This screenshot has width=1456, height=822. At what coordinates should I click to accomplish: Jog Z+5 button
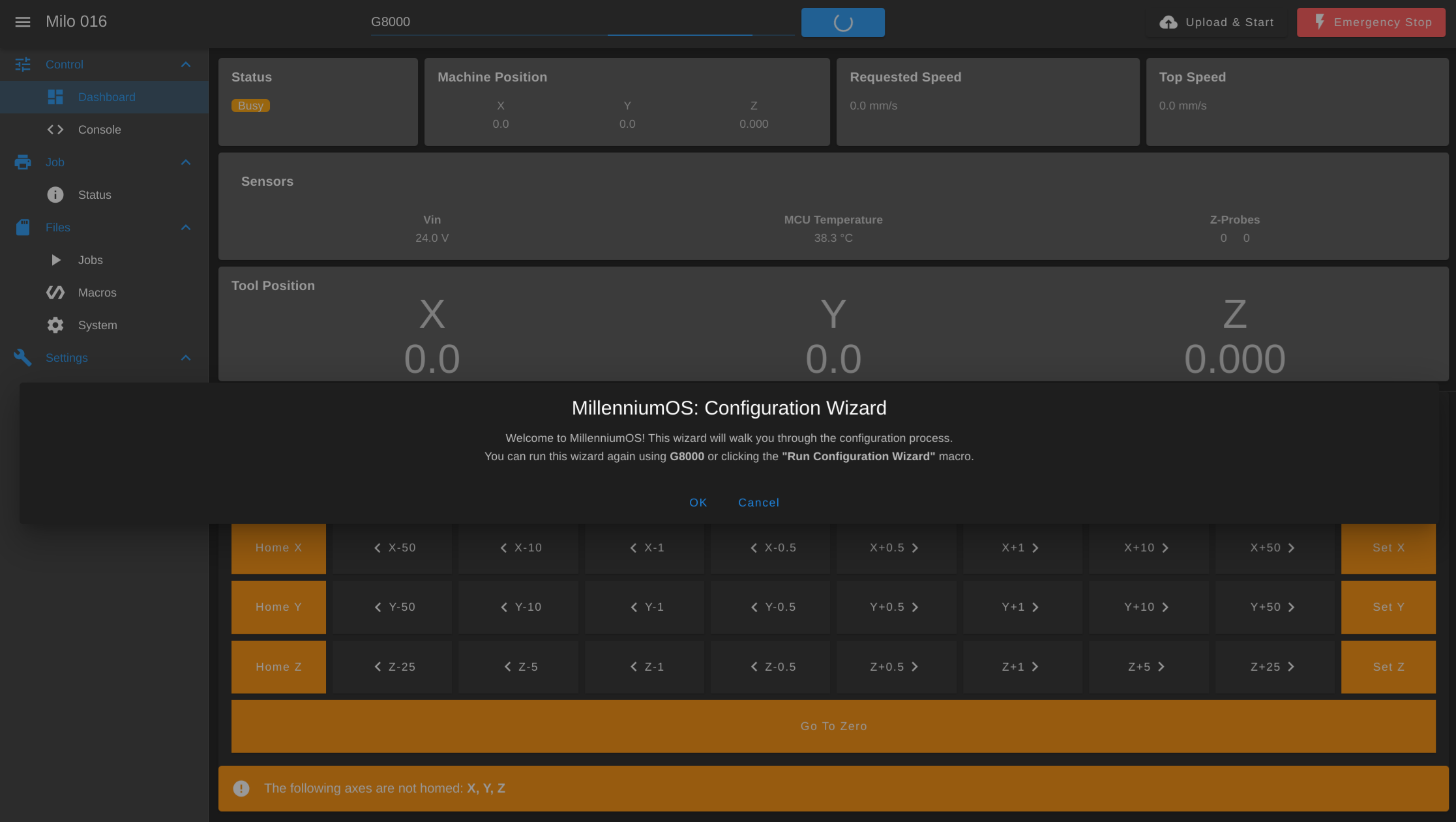click(x=1149, y=667)
